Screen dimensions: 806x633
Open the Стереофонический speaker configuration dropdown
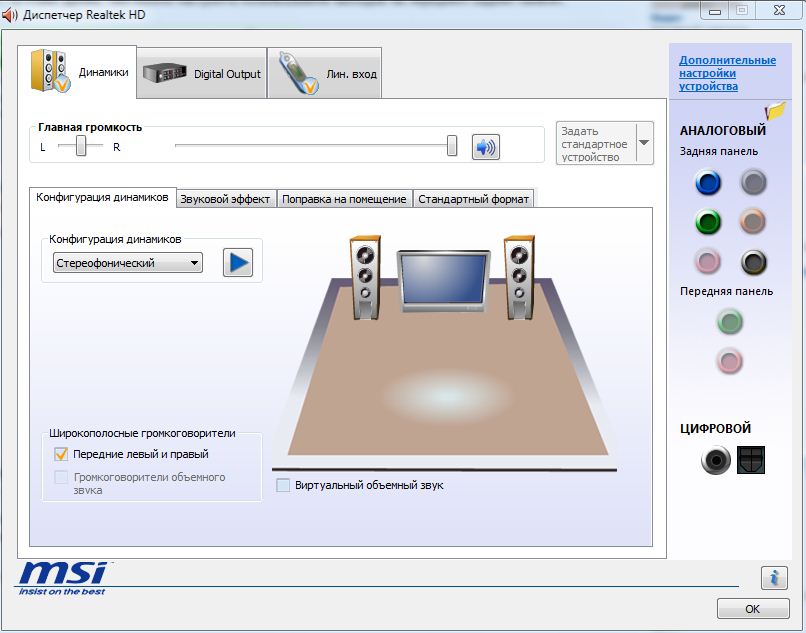click(x=127, y=263)
